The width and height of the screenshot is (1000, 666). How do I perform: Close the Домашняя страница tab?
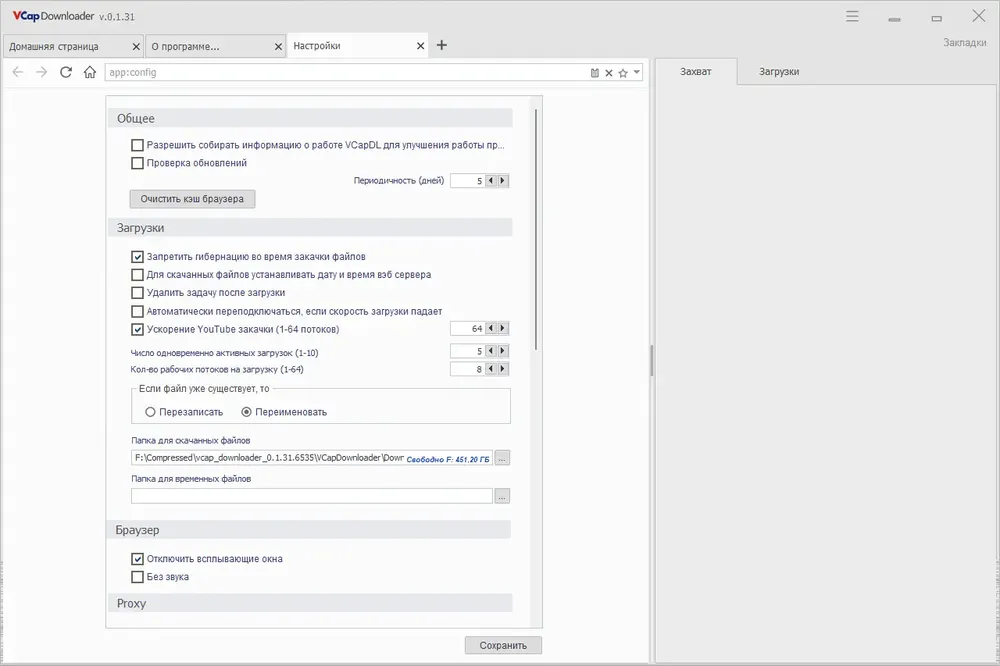tap(136, 47)
